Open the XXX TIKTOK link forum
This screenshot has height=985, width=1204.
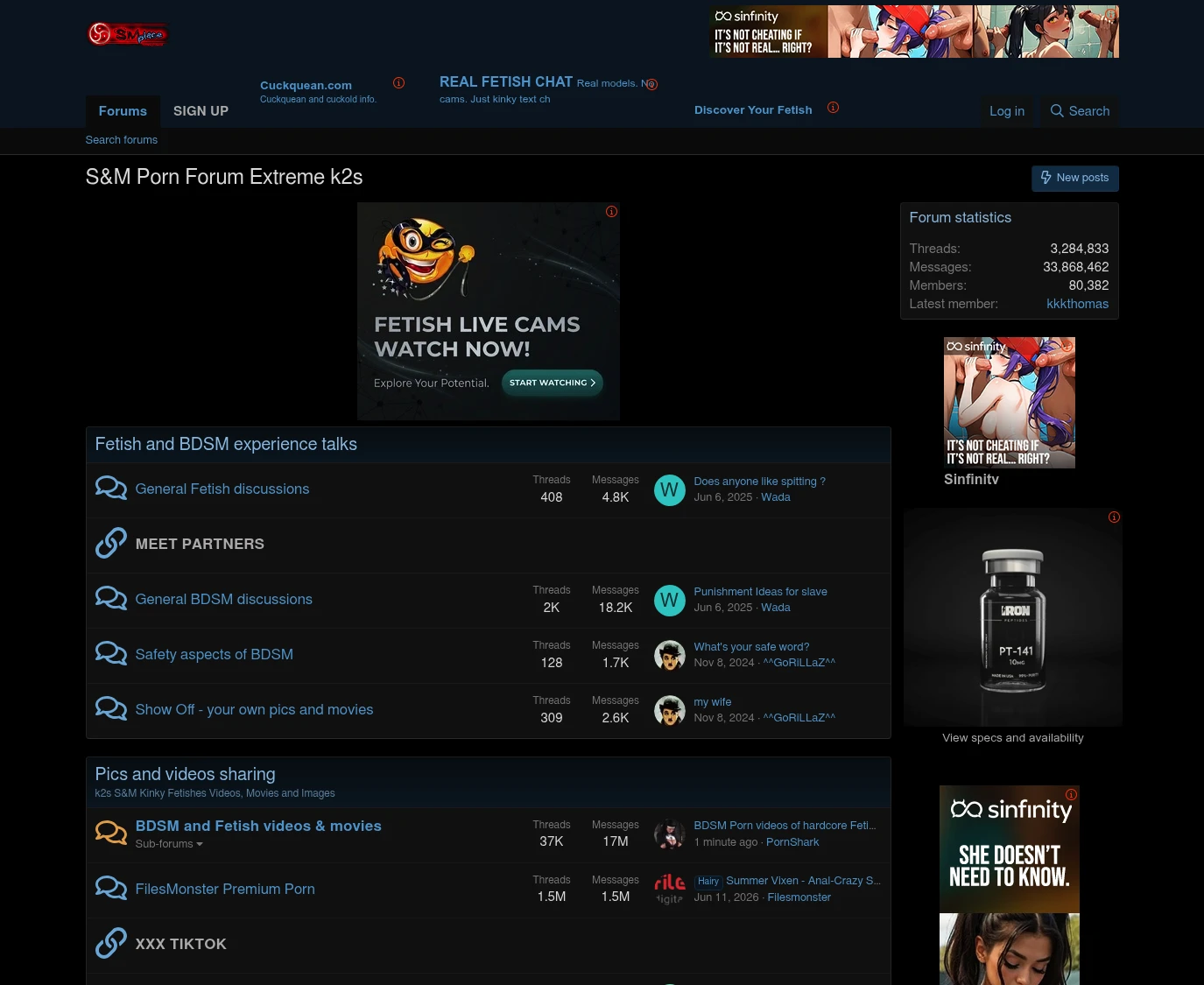pyautogui.click(x=181, y=945)
